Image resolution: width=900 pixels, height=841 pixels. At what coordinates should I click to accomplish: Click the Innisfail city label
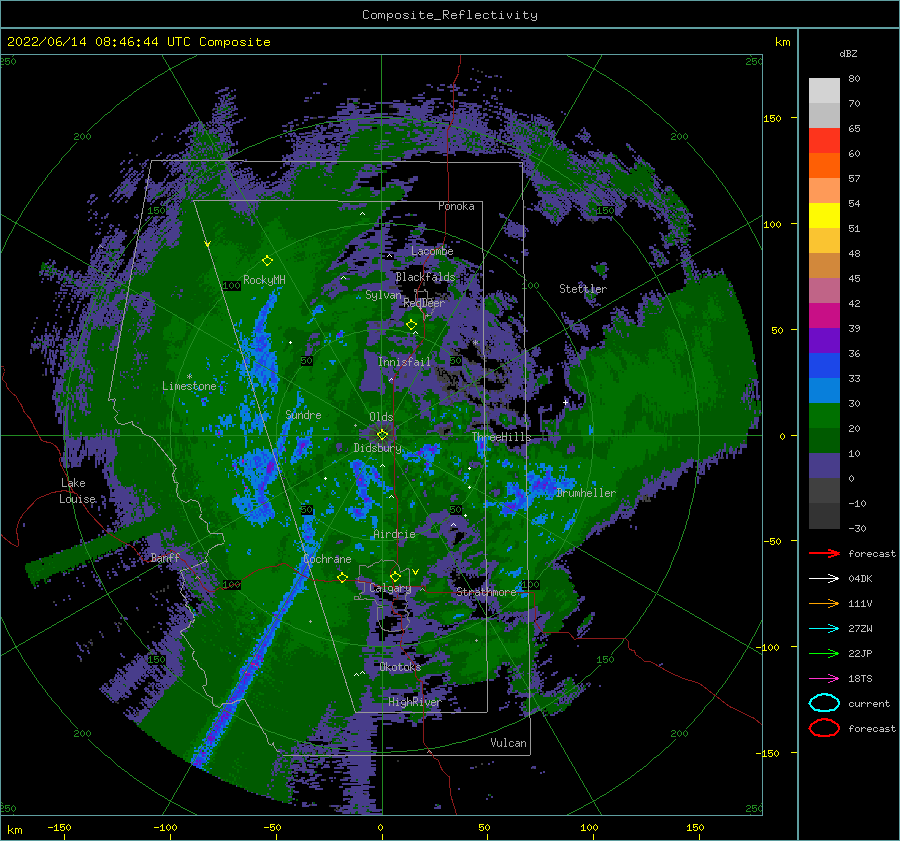[x=404, y=362]
